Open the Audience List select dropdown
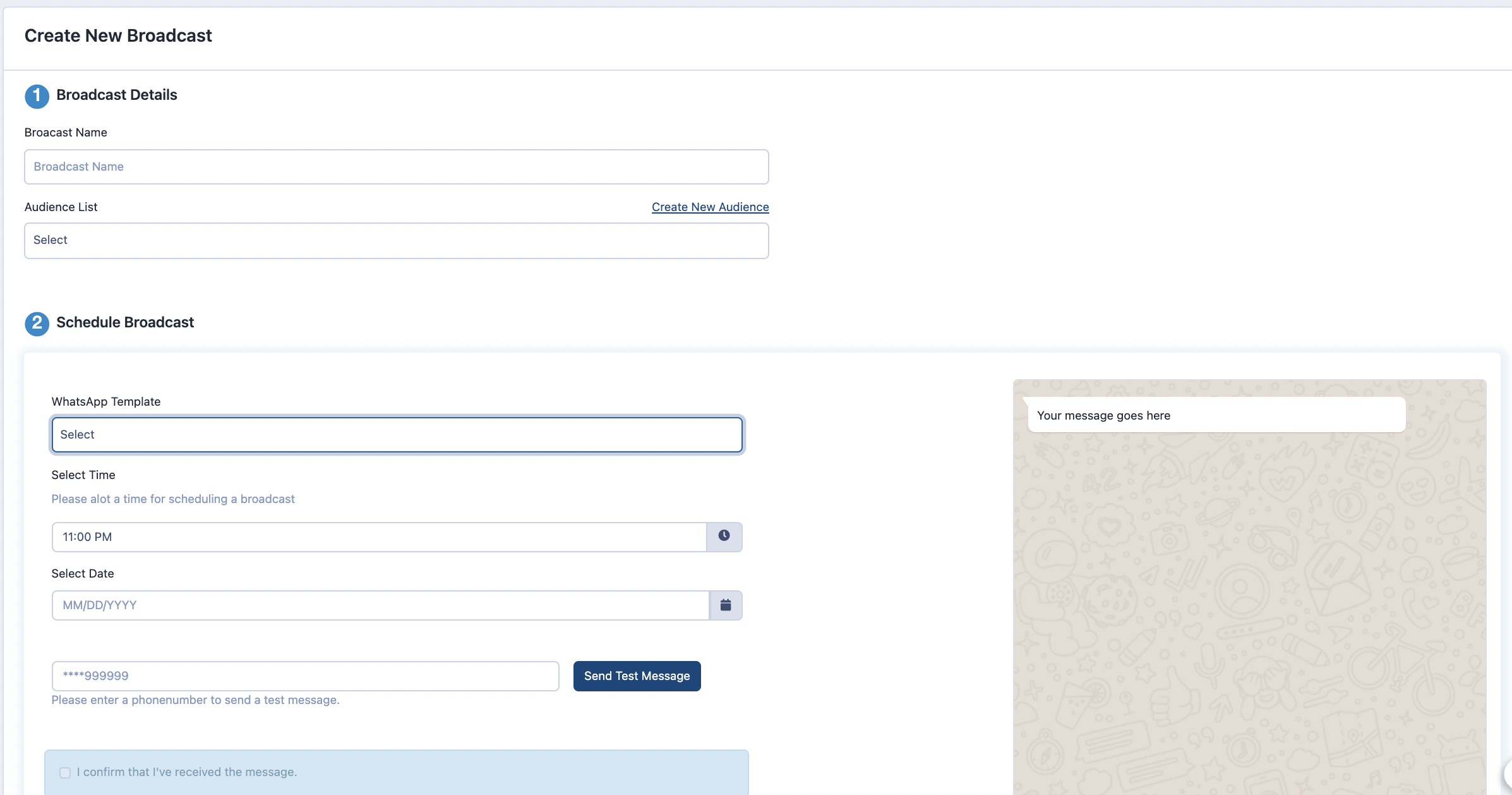1512x795 pixels. coord(396,240)
